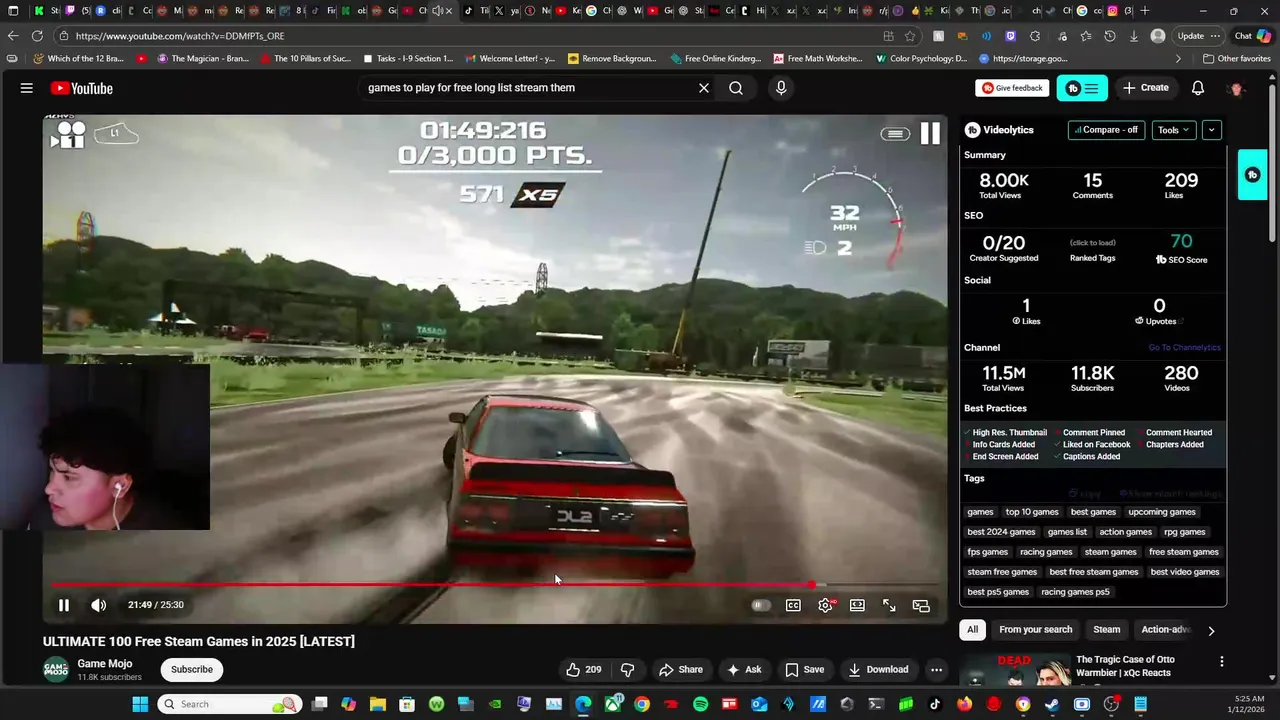Image resolution: width=1280 pixels, height=720 pixels.
Task: Share the video
Action: [x=681, y=670]
